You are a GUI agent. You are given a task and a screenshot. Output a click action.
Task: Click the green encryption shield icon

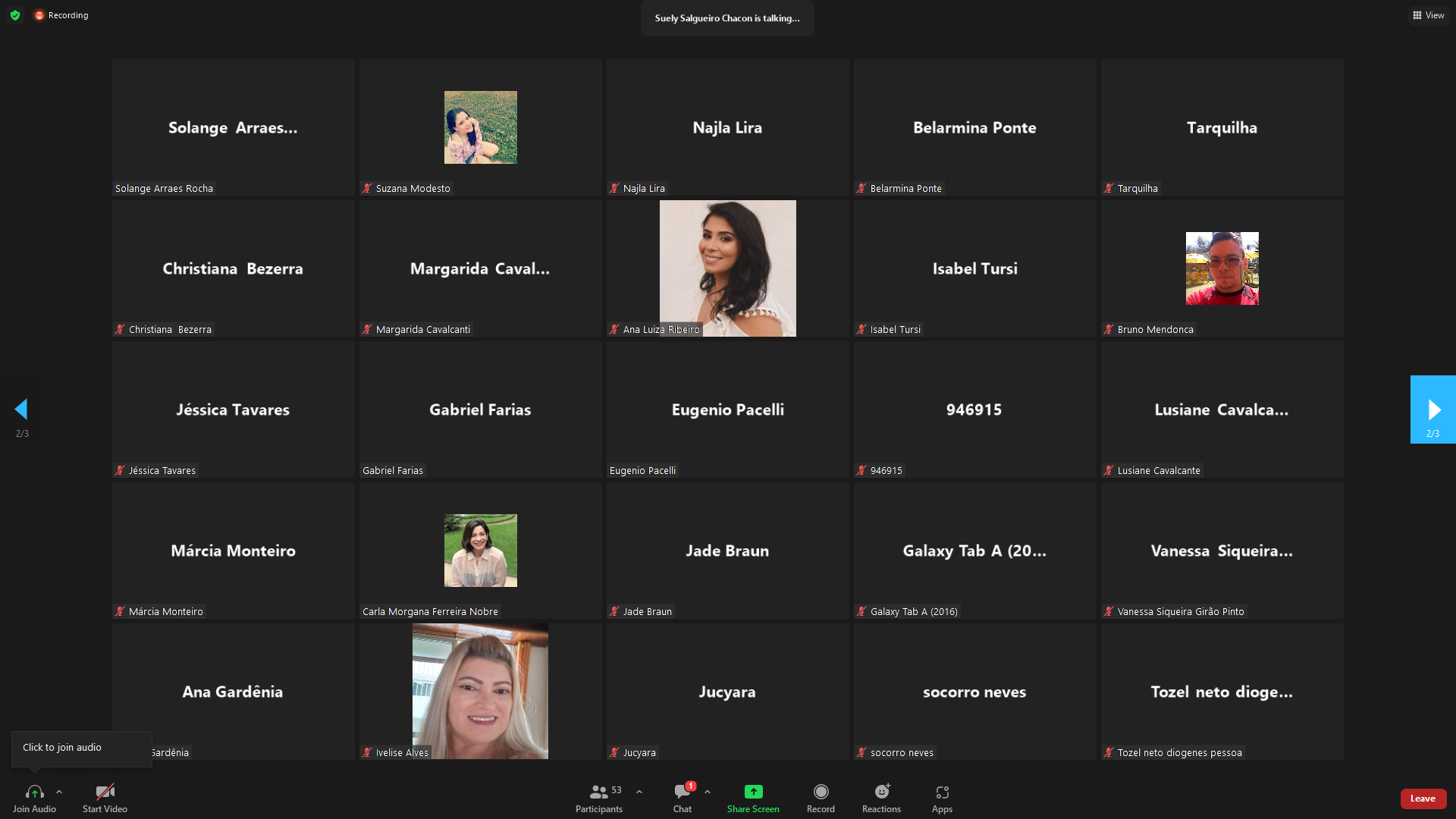point(15,15)
